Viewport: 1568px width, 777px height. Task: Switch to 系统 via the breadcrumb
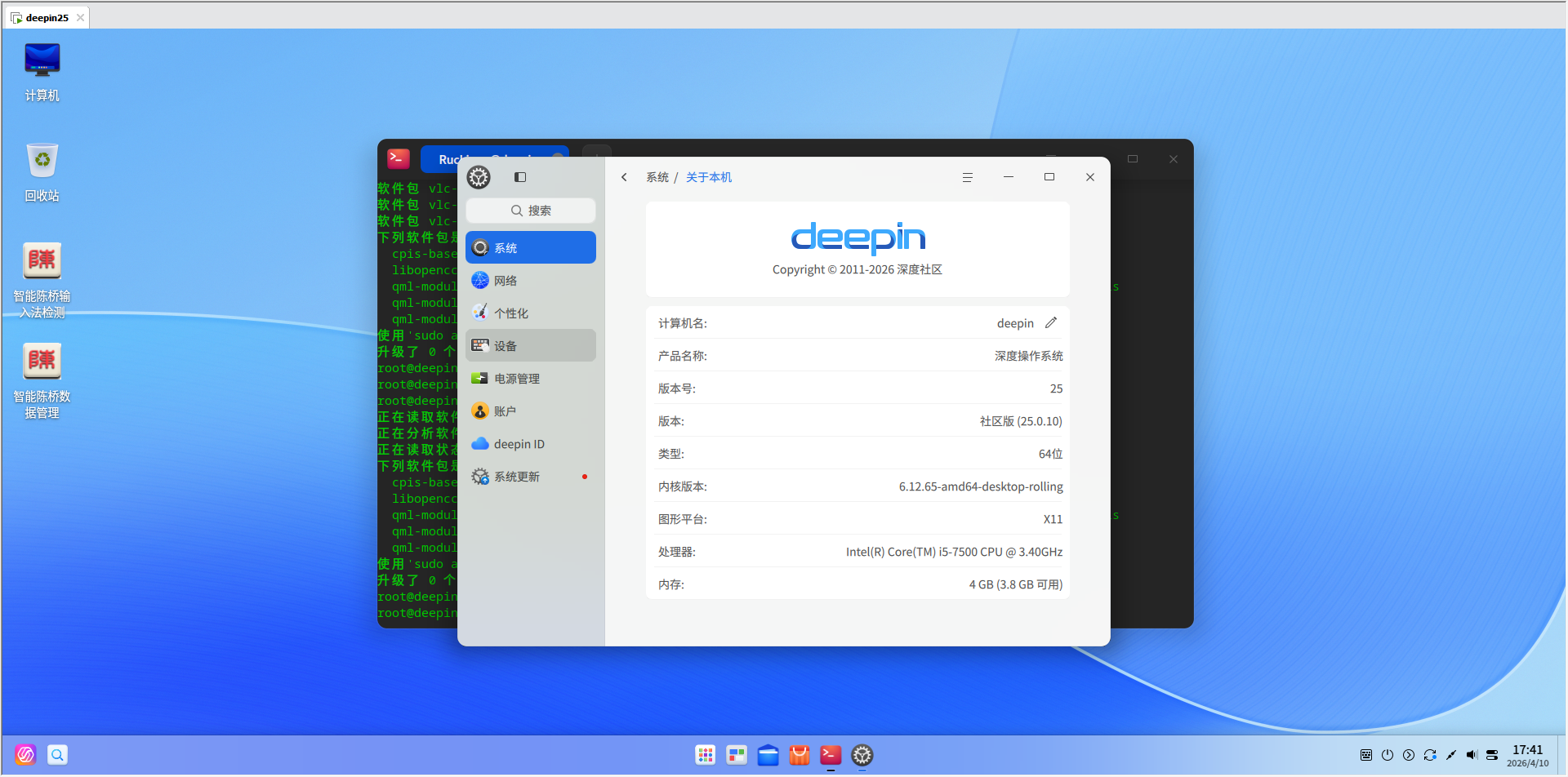tap(657, 176)
